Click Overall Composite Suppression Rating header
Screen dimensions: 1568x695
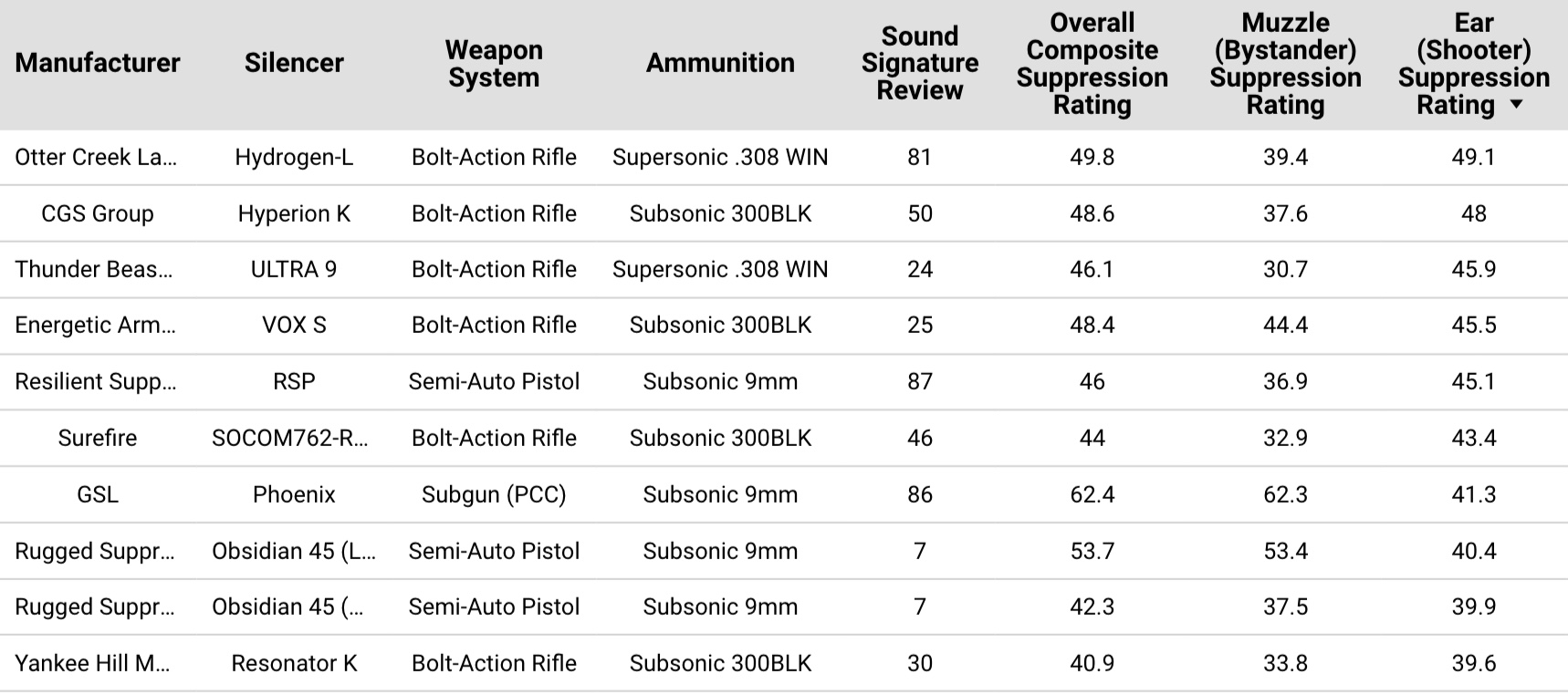coord(1092,63)
